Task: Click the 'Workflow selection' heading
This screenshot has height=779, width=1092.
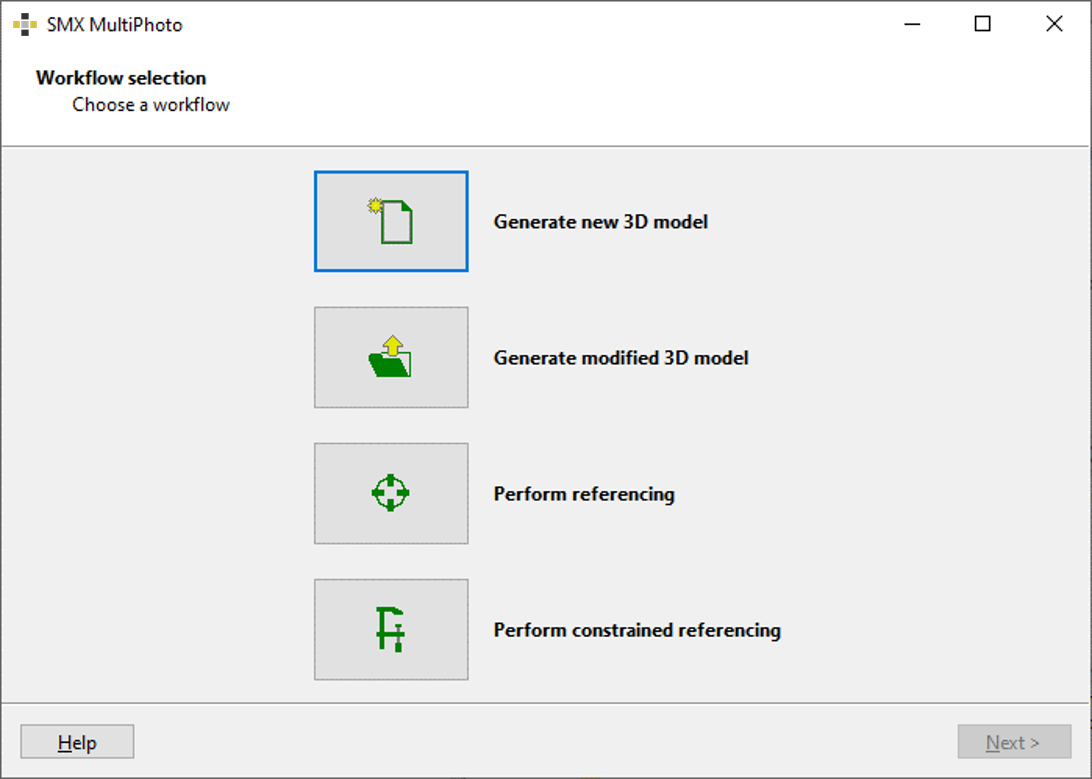Action: [121, 77]
